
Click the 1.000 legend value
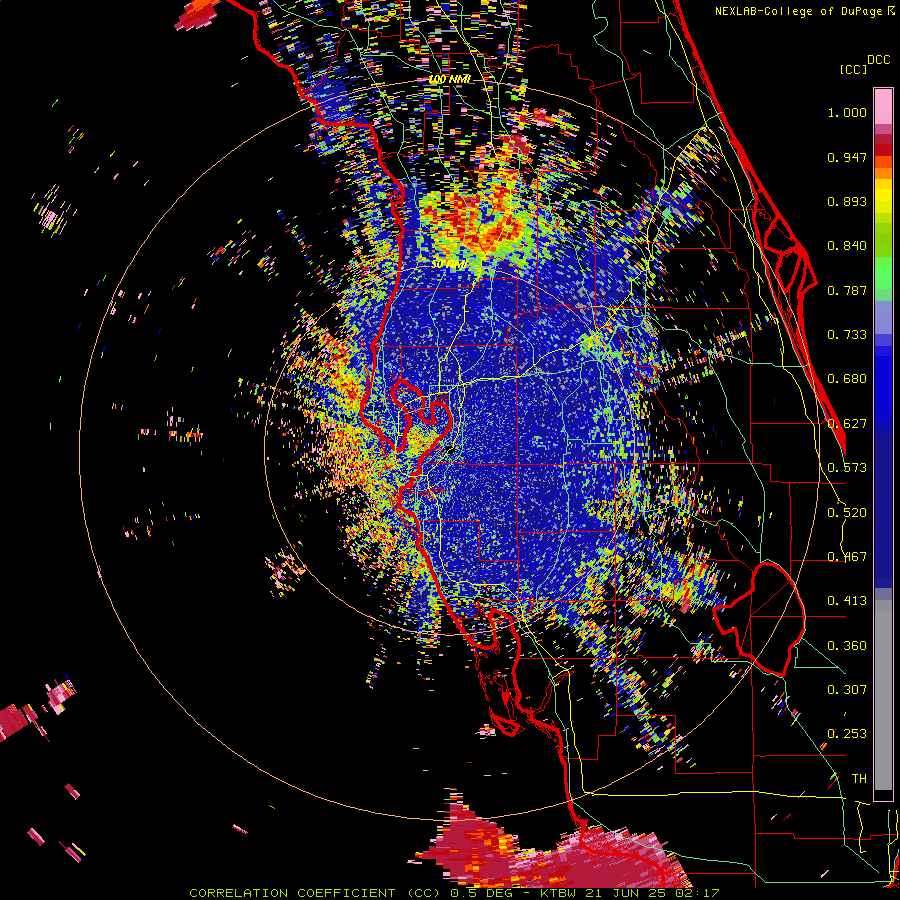click(x=847, y=112)
